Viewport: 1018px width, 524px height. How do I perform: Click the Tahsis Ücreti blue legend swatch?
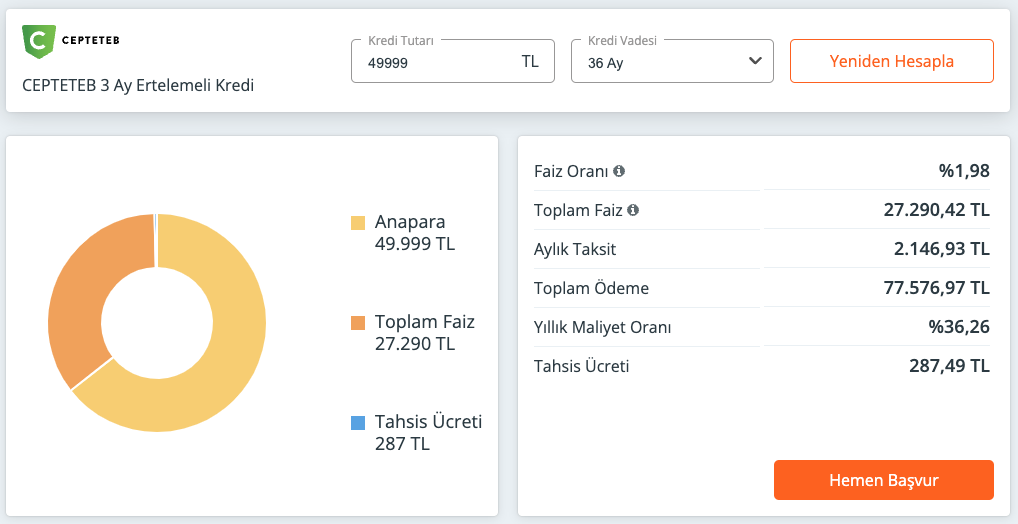pyautogui.click(x=358, y=423)
